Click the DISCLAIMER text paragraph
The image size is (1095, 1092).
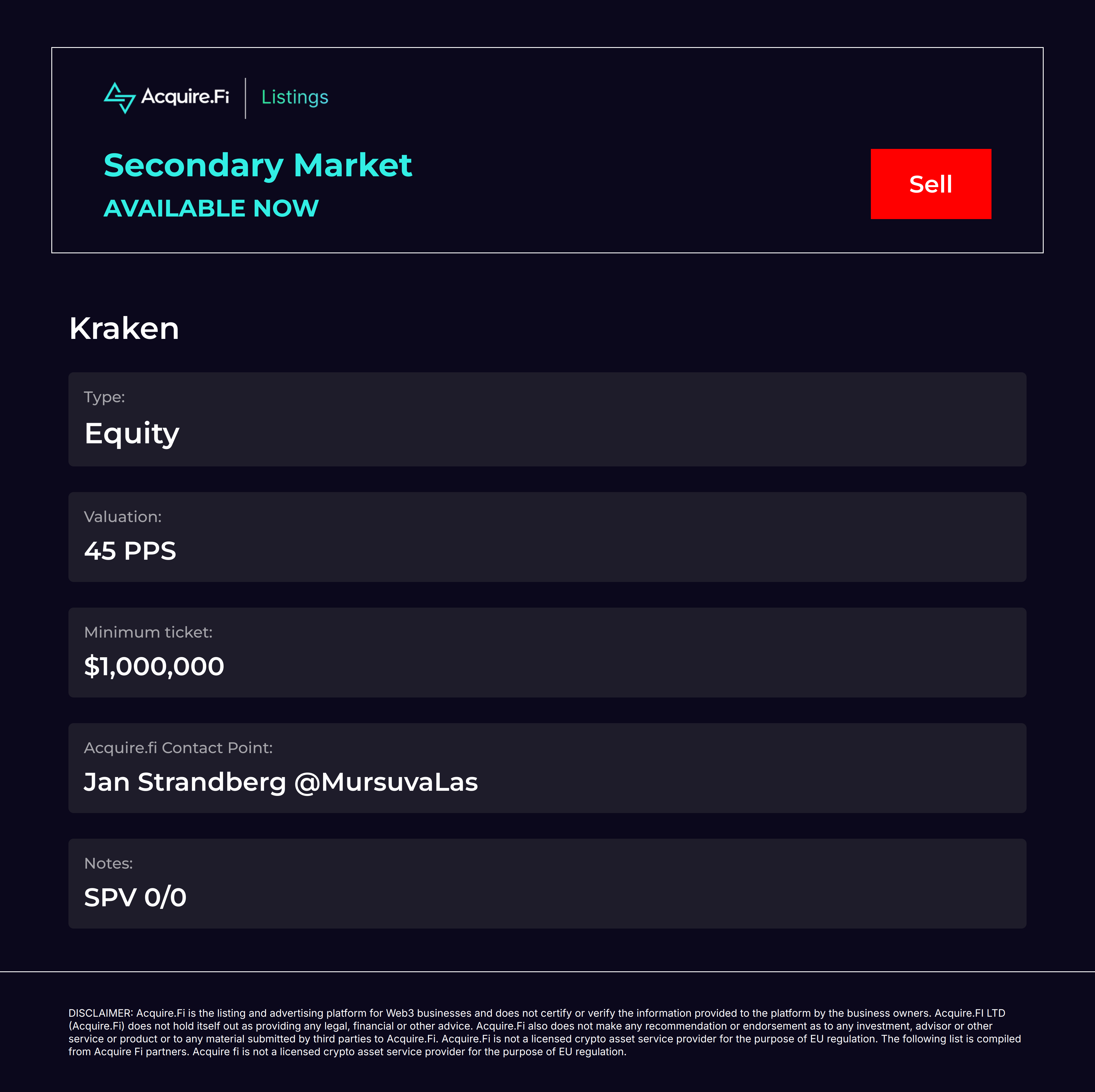coord(545,1032)
